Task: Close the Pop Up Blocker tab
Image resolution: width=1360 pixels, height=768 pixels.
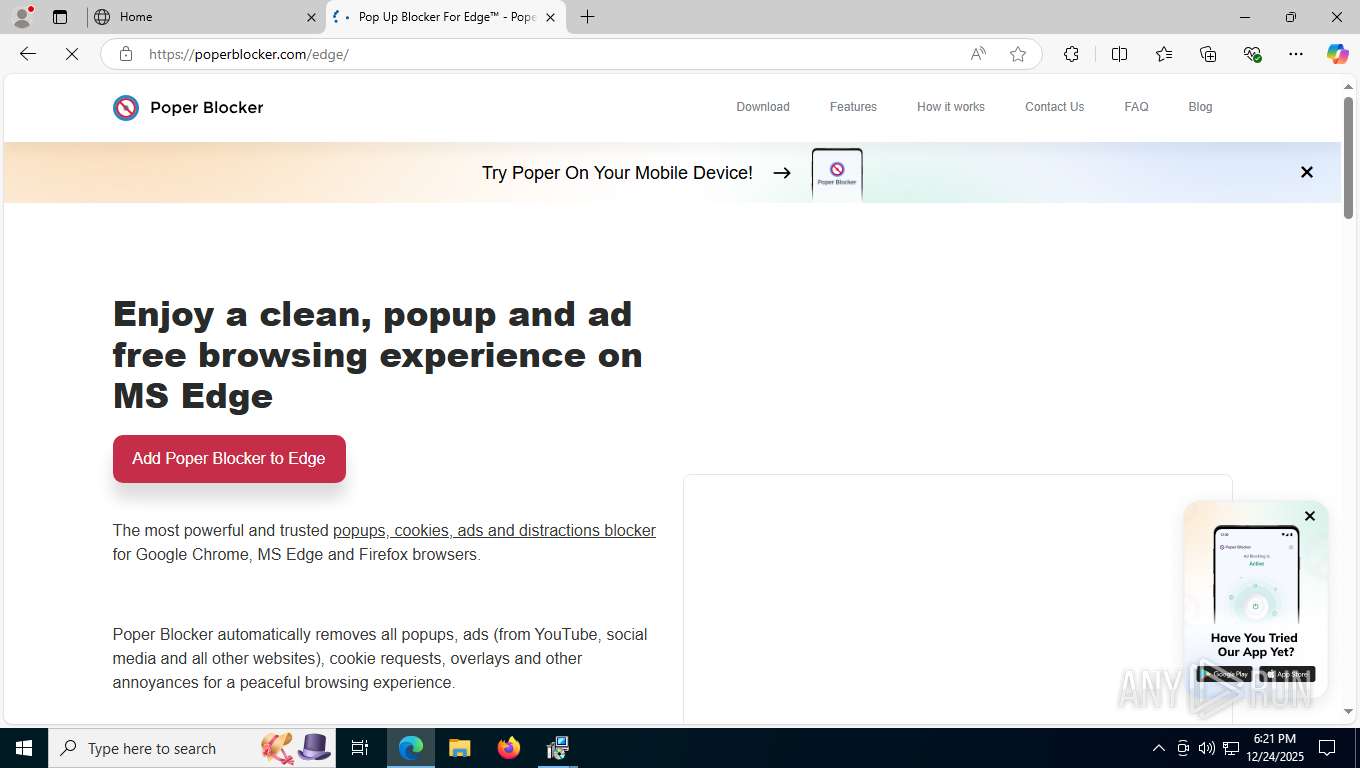Action: (x=550, y=17)
